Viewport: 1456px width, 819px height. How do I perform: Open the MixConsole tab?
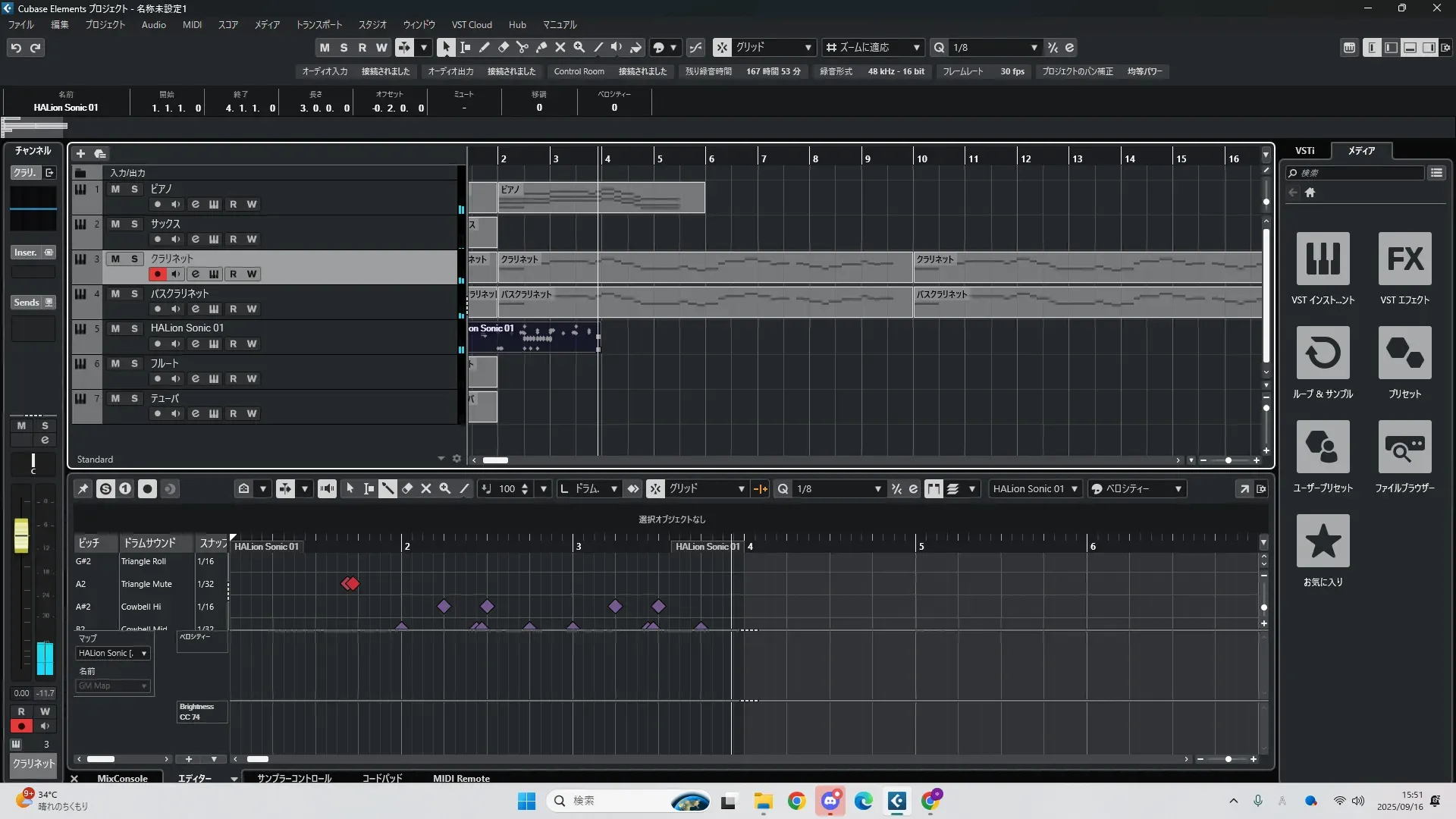point(122,778)
